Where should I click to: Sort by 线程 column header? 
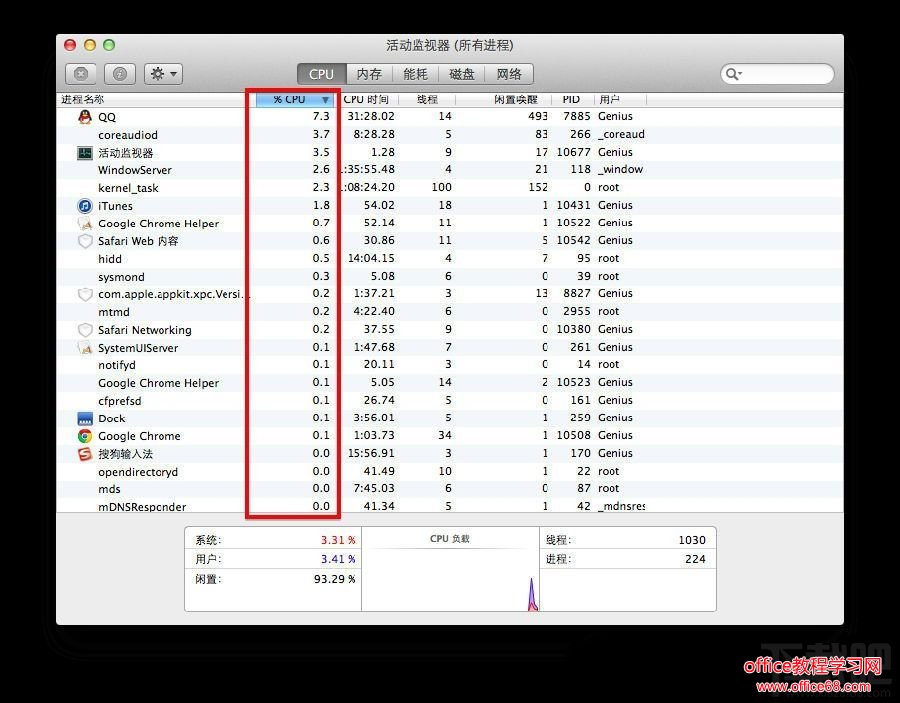(427, 99)
